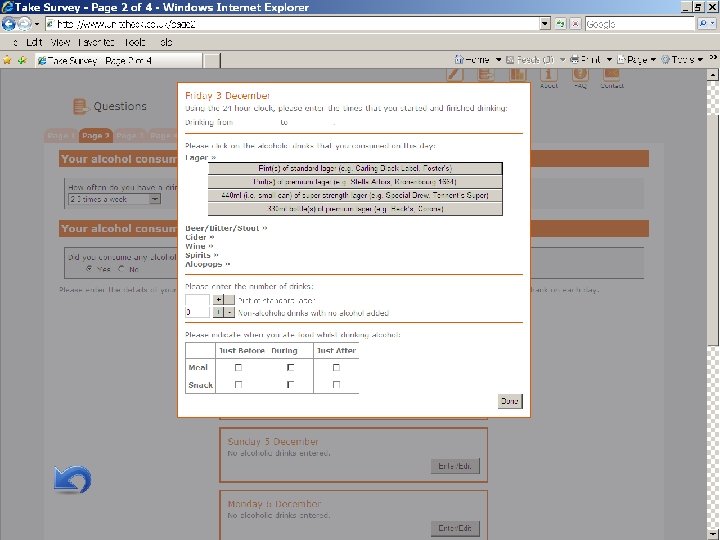Click minus button for pint of standard lager

coord(229,300)
